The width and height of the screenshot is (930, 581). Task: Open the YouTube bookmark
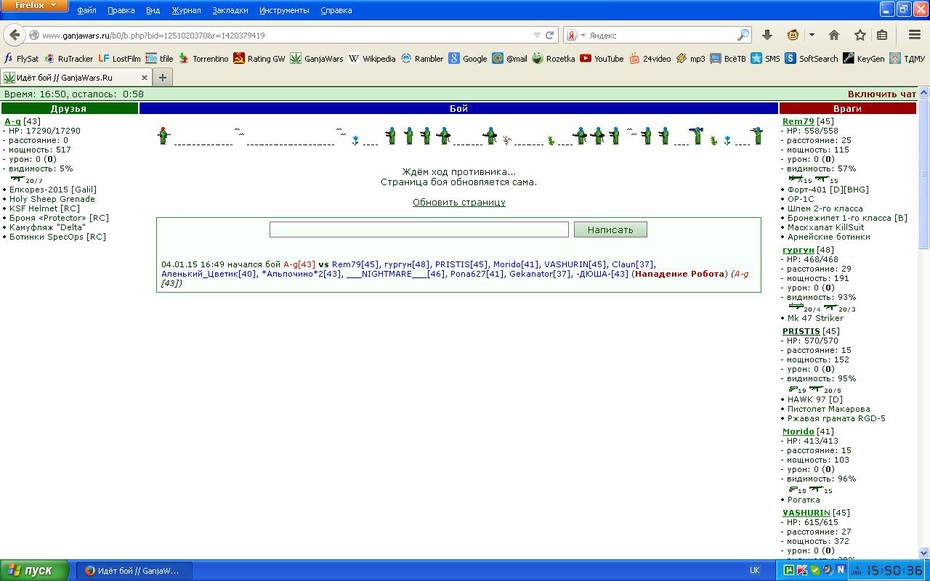coord(602,59)
